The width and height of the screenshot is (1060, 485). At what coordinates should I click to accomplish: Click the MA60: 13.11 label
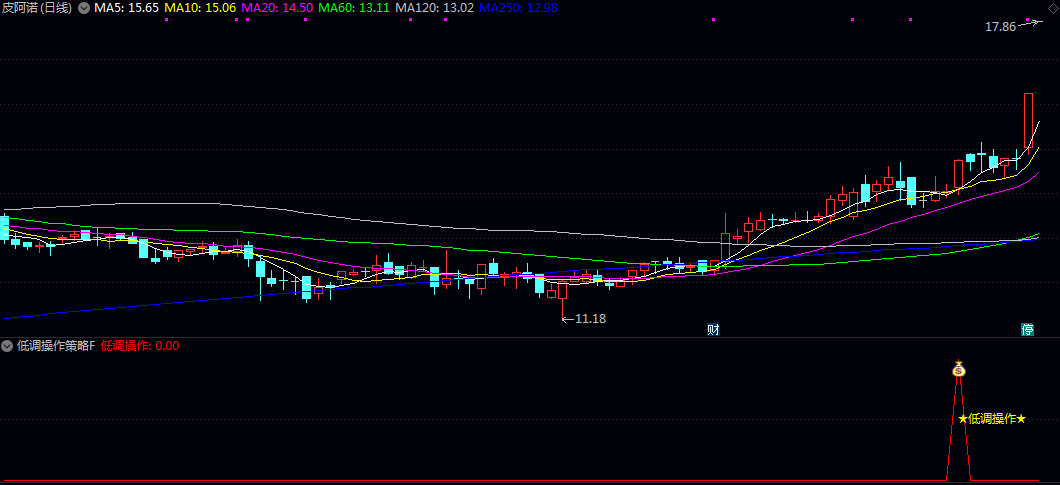coord(354,9)
